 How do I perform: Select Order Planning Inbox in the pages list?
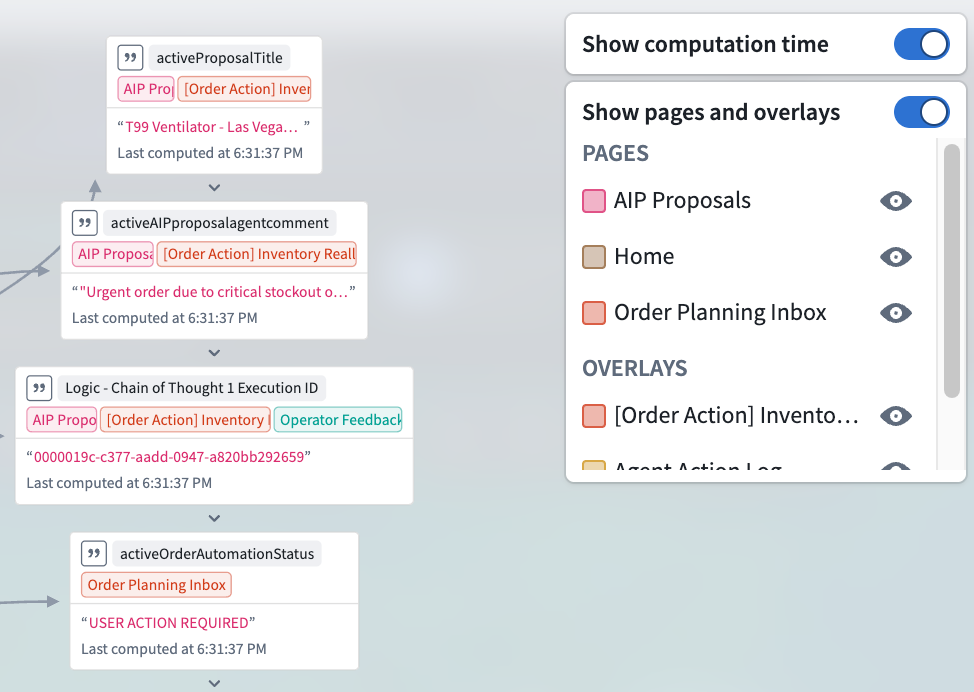(720, 312)
